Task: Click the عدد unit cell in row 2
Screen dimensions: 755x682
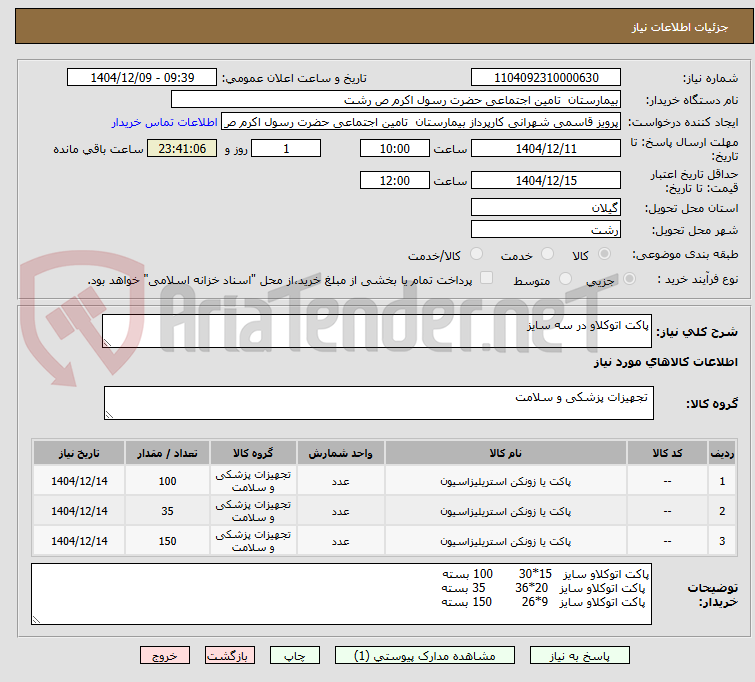Action: (340, 511)
